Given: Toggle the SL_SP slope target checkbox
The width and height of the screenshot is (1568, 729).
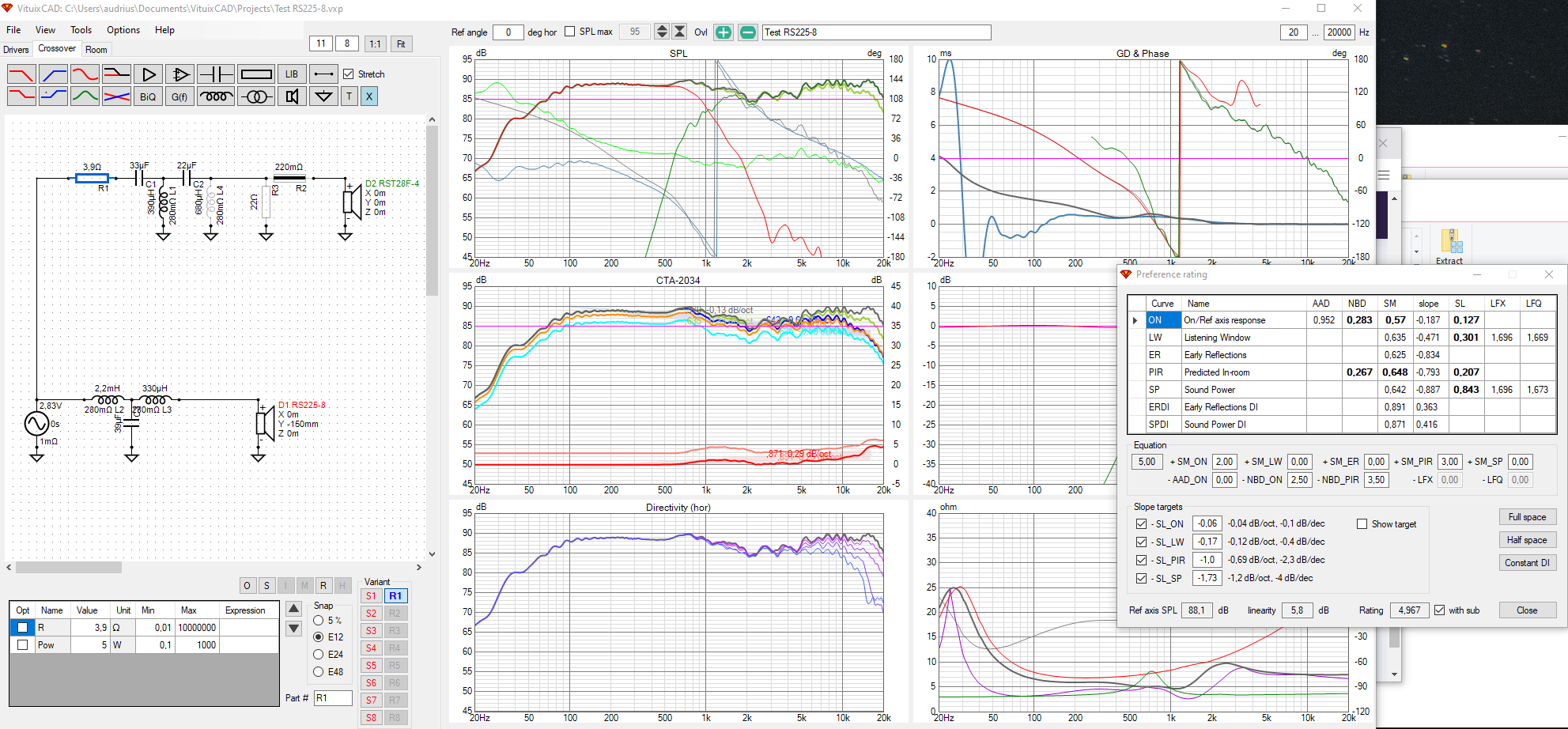Looking at the screenshot, I should (x=1141, y=578).
